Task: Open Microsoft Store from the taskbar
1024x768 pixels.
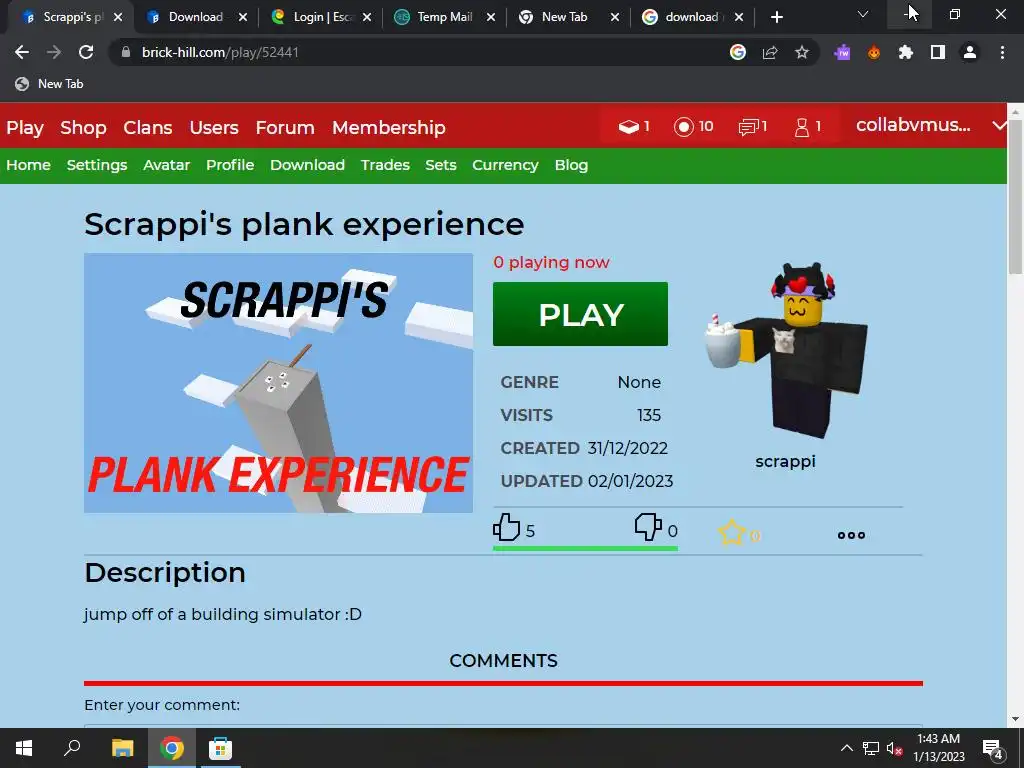Action: pos(220,748)
